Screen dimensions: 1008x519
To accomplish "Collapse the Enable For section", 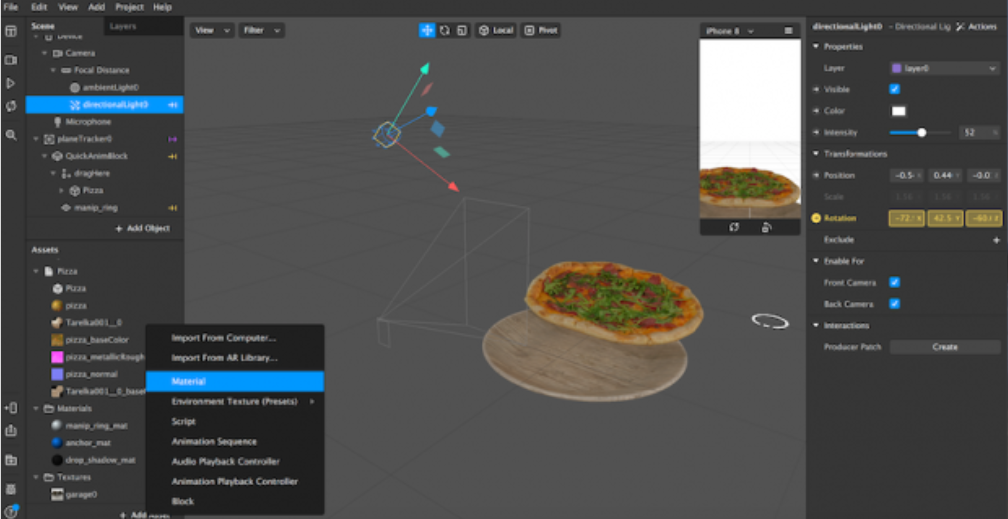I will pos(816,261).
